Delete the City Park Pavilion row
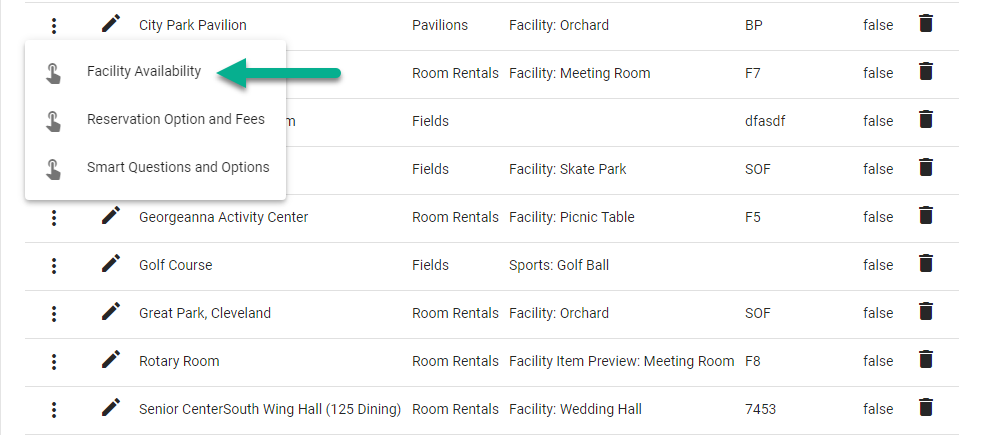The image size is (982, 435). (926, 24)
